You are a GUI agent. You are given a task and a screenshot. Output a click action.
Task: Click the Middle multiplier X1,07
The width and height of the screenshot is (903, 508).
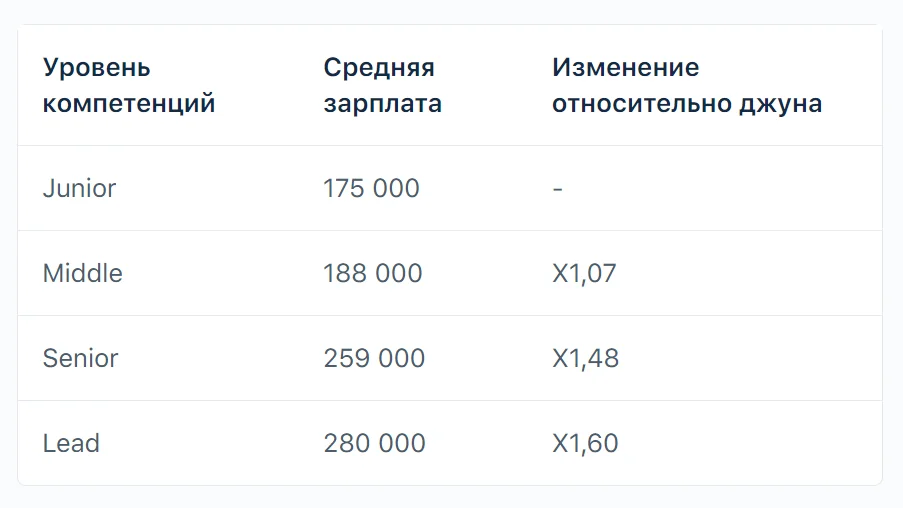(584, 273)
